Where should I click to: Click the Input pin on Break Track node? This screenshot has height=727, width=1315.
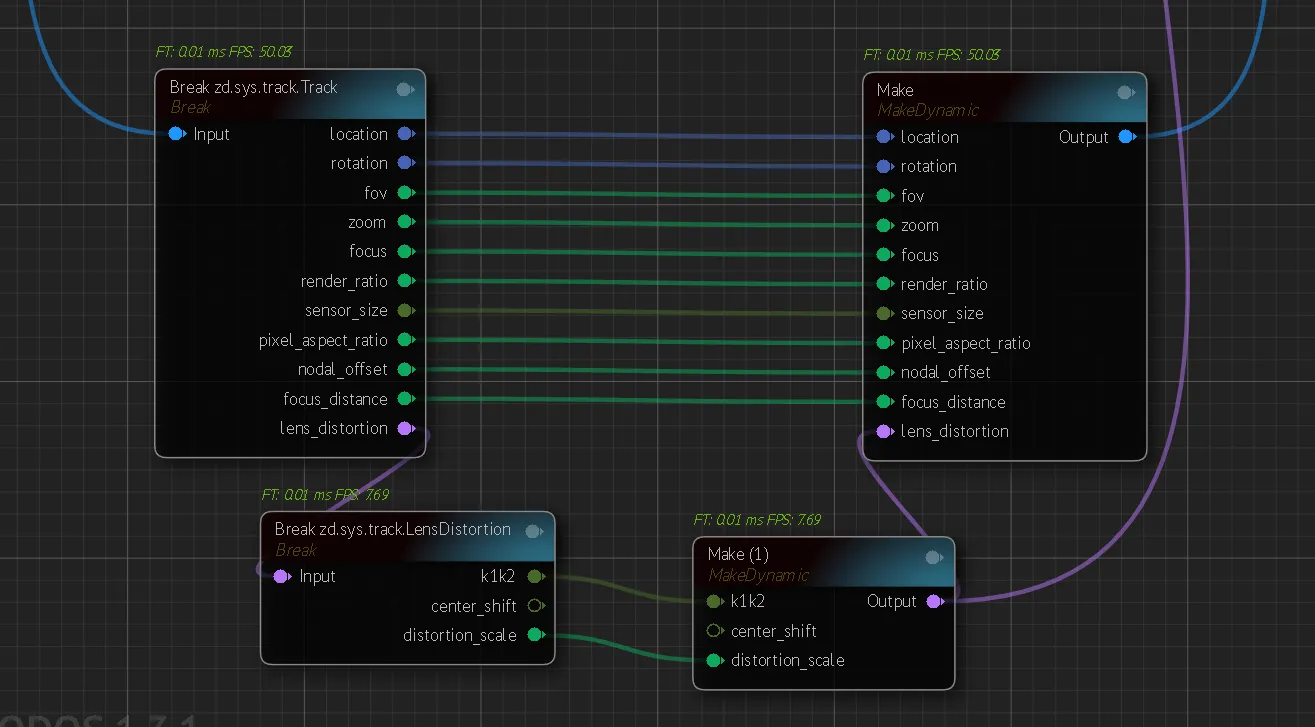(177, 134)
